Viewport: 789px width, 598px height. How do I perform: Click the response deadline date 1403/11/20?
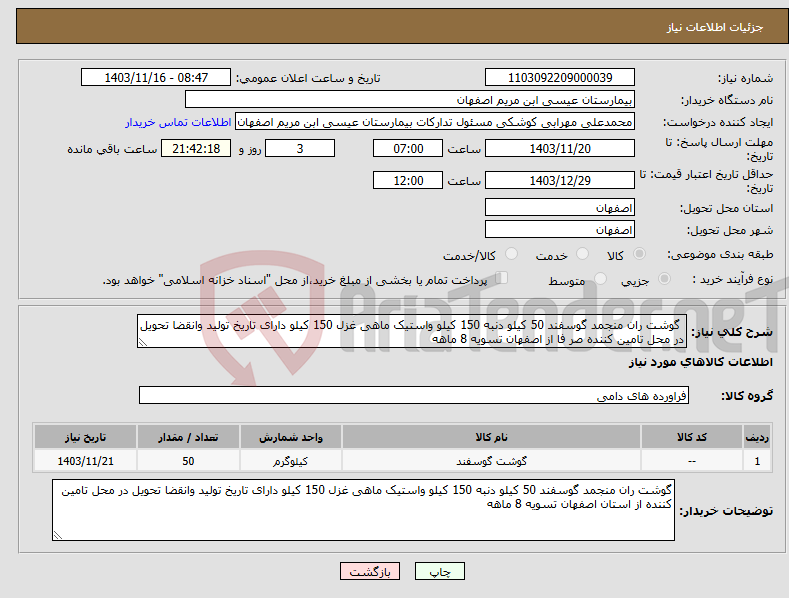(560, 148)
